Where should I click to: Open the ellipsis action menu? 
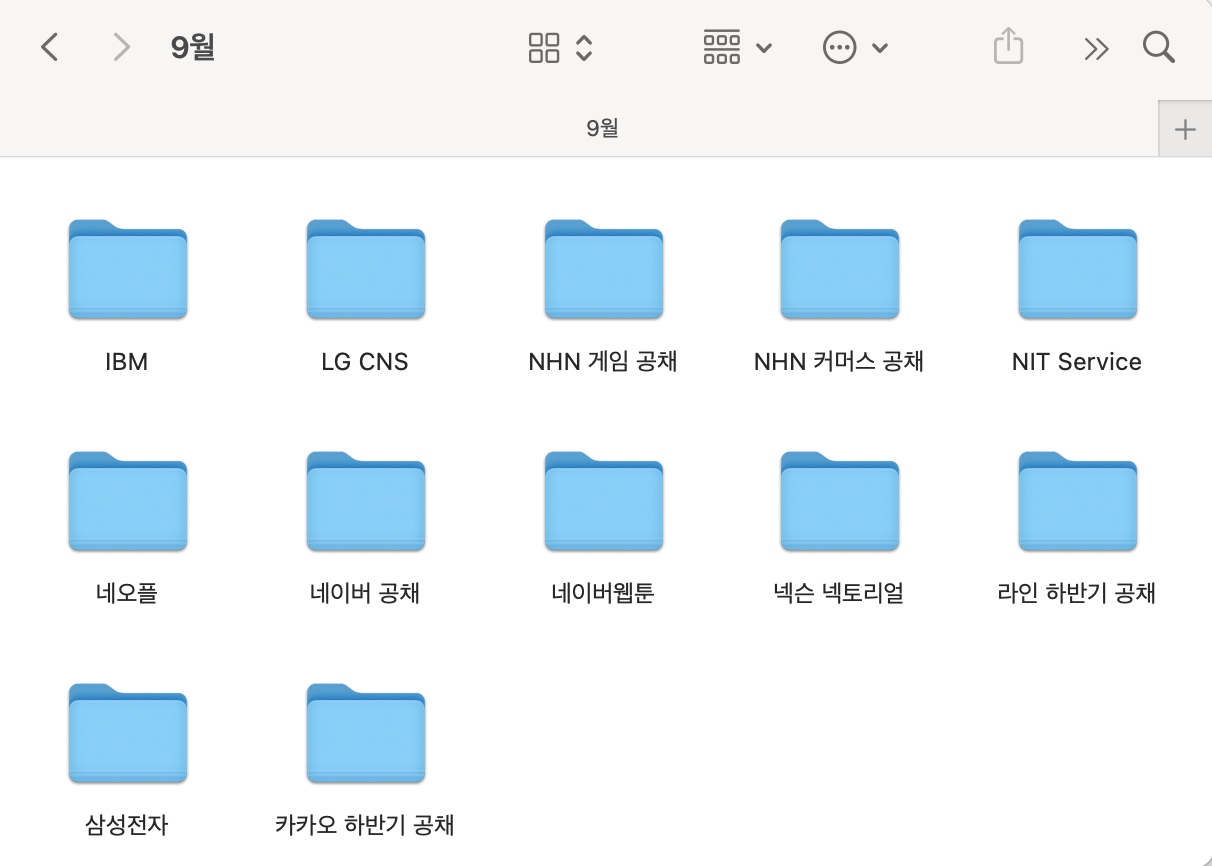855,47
